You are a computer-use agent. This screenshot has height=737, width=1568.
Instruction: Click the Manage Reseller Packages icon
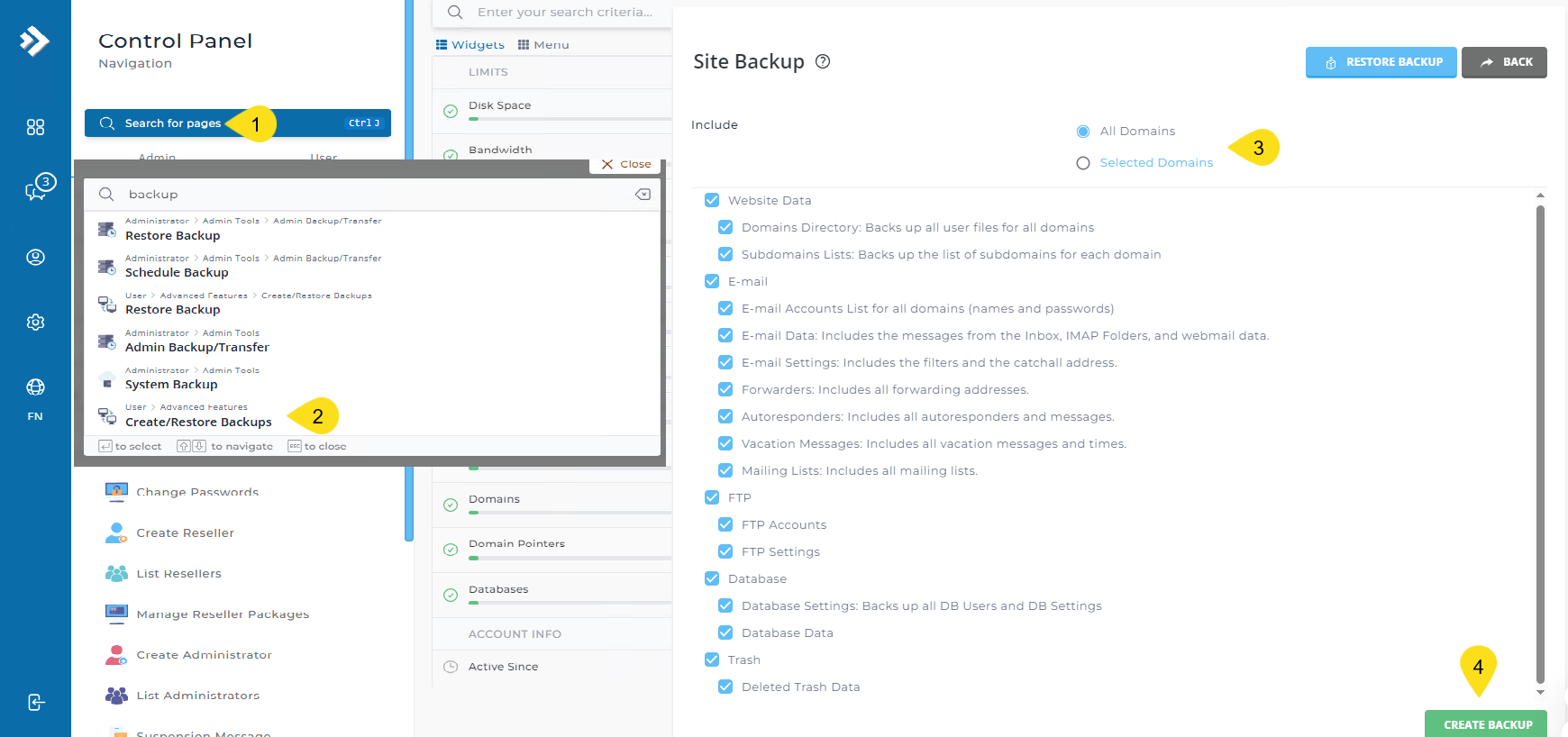[x=116, y=614]
